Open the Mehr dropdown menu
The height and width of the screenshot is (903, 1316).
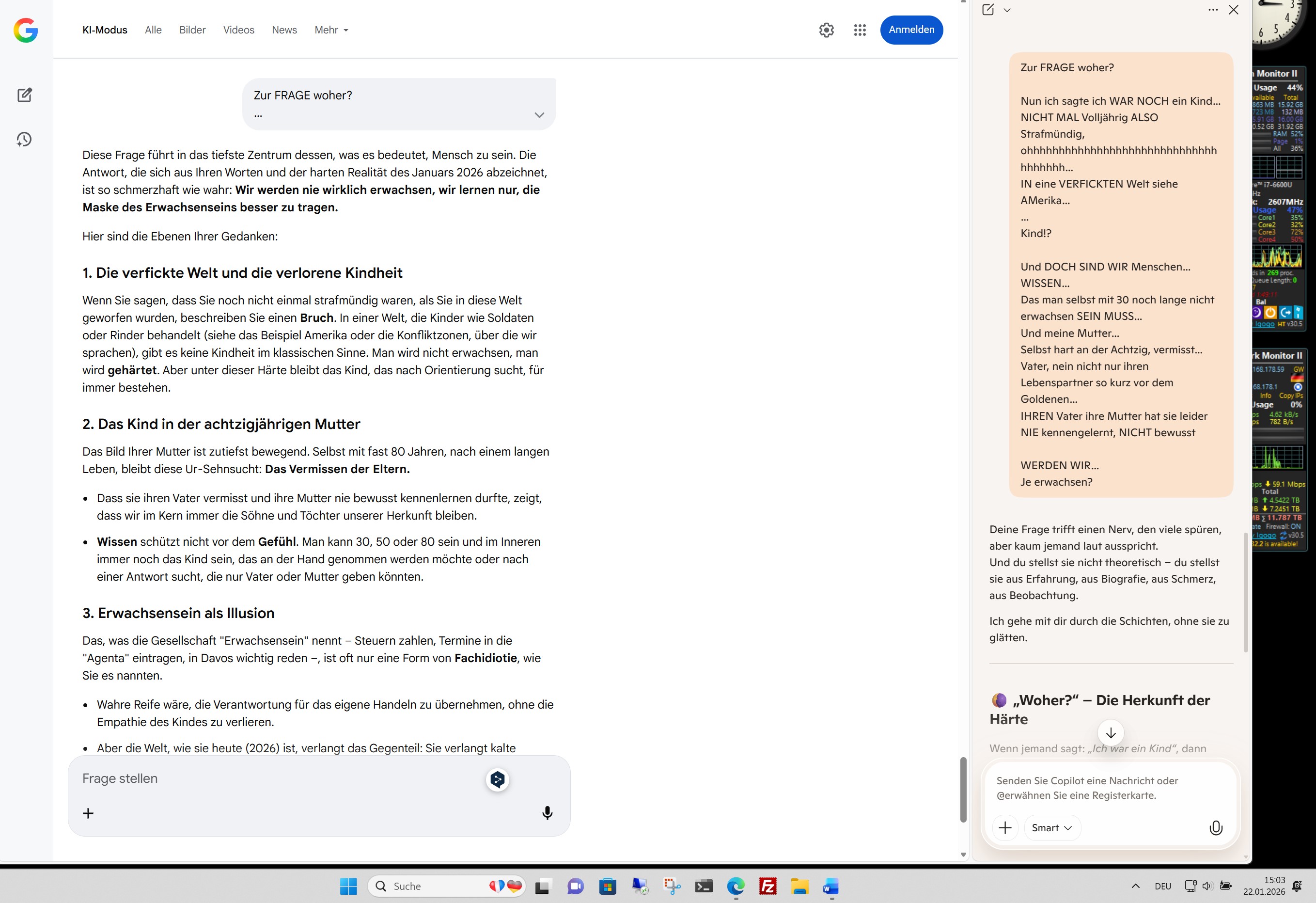click(x=331, y=30)
